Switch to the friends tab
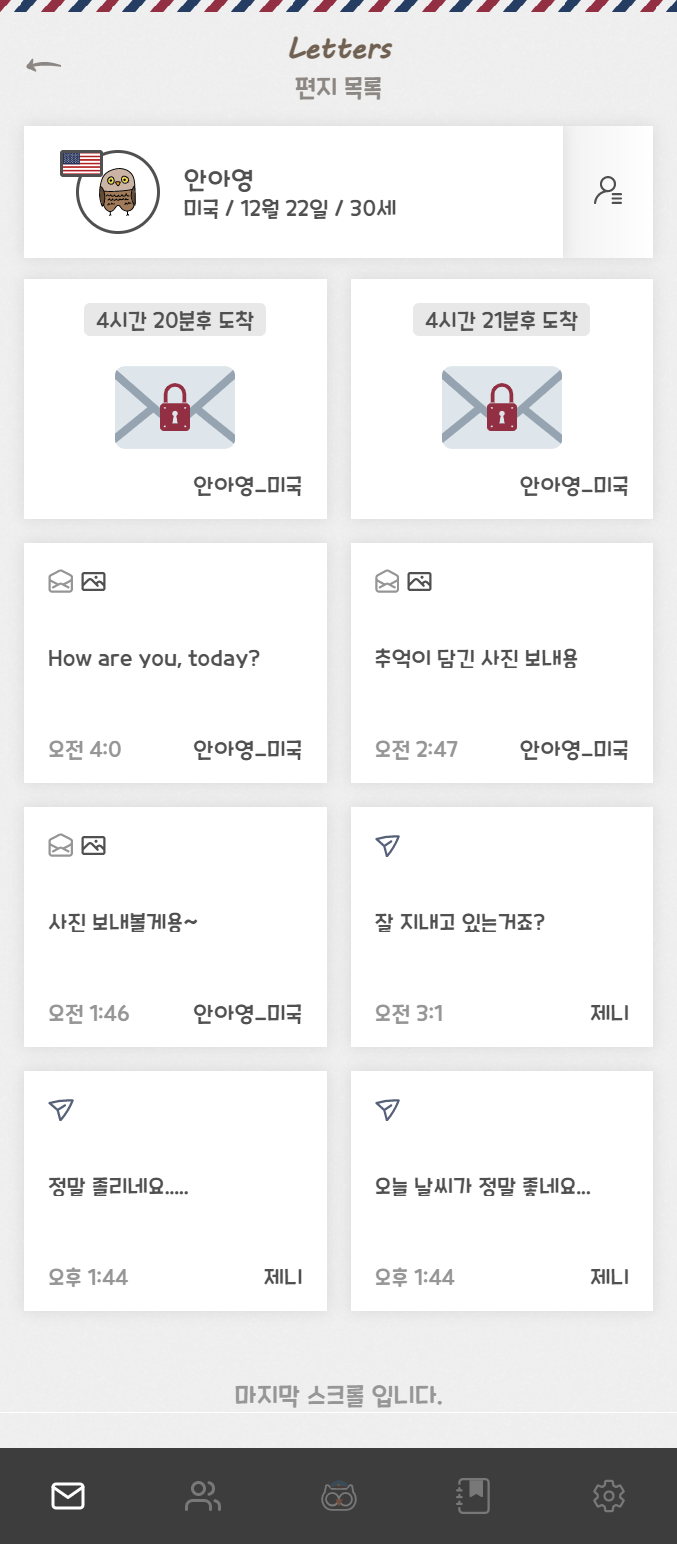Screen dimensions: 677x1544 click(x=203, y=1496)
